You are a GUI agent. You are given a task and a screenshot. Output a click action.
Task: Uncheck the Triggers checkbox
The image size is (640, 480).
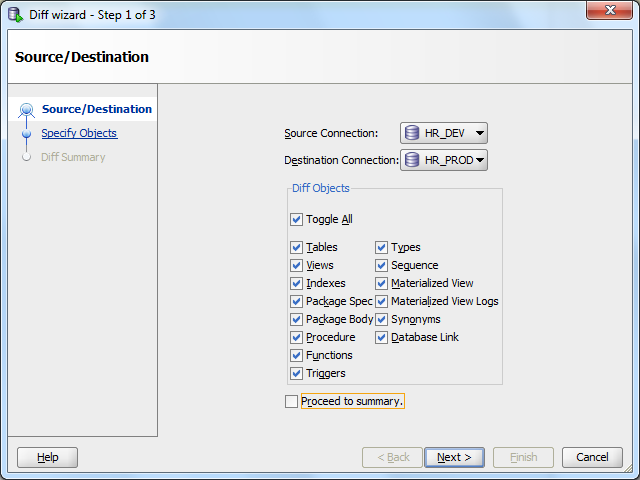pyautogui.click(x=296, y=373)
